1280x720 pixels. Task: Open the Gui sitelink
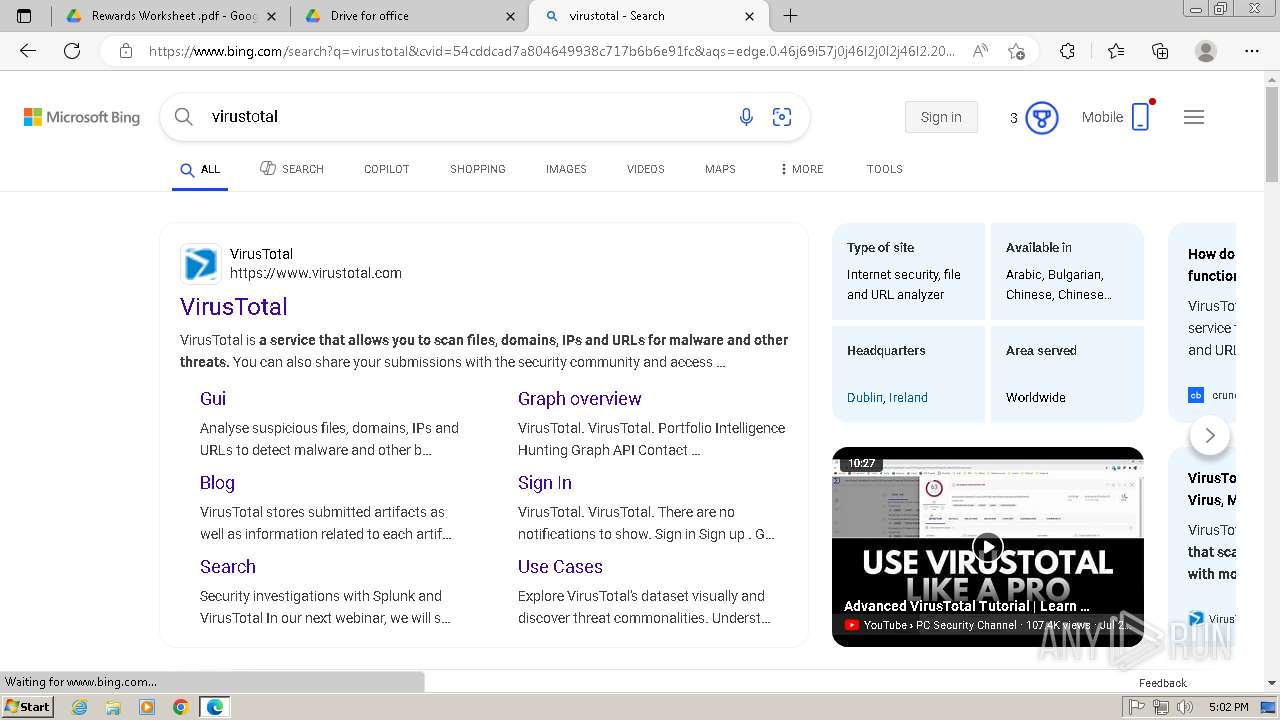[213, 398]
